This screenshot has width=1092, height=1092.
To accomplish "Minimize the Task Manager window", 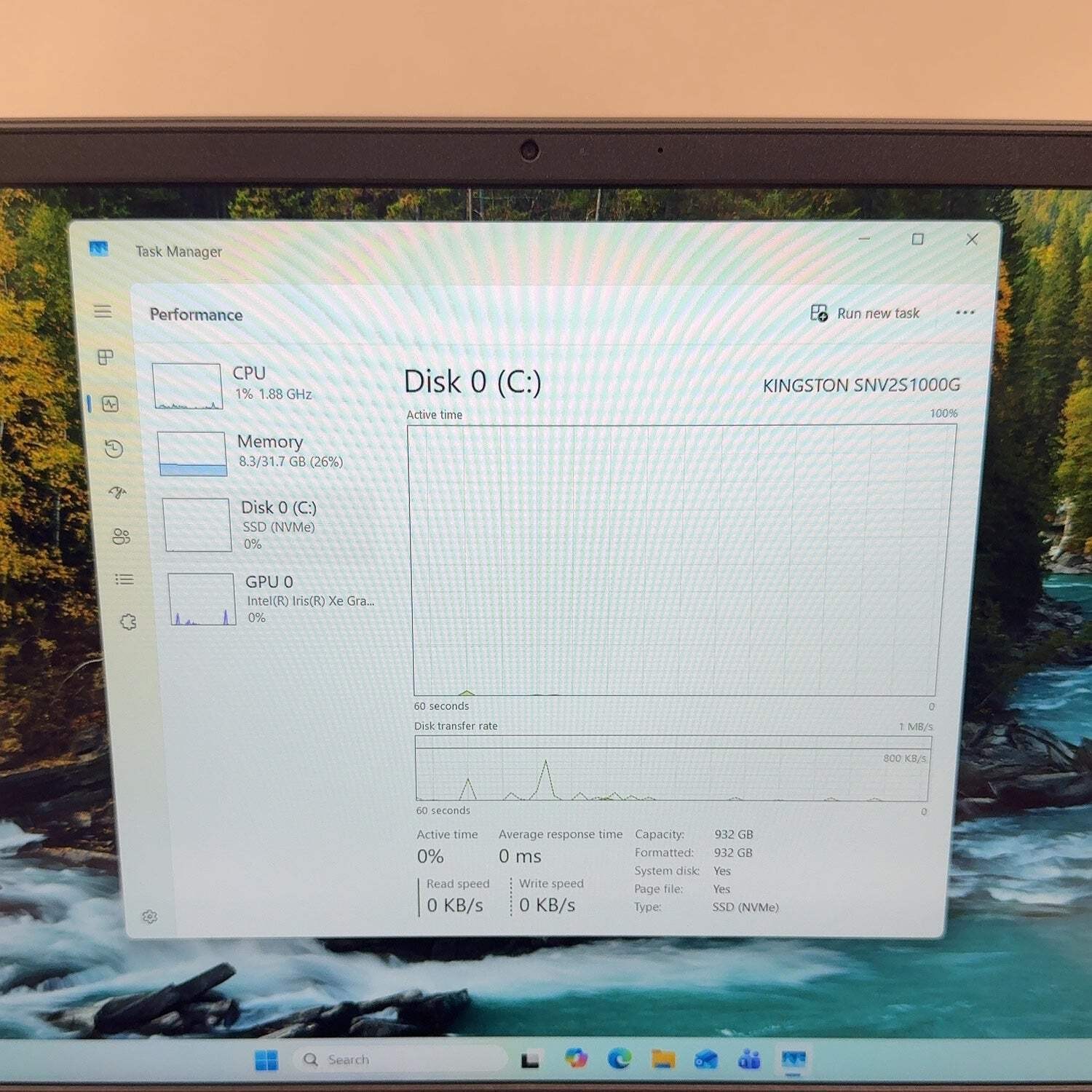I will click(864, 238).
